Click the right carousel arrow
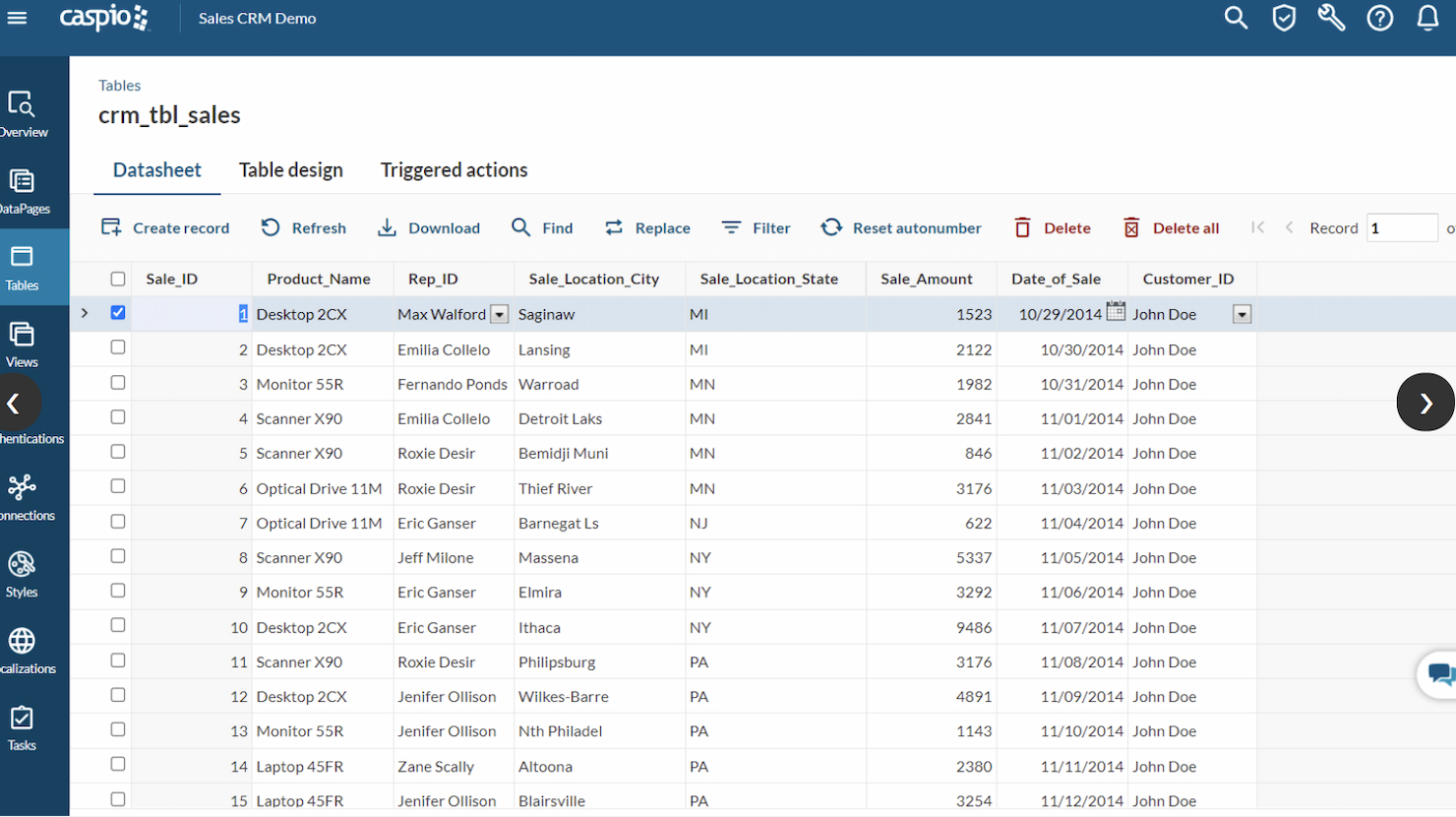Image resolution: width=1456 pixels, height=817 pixels. click(1426, 402)
